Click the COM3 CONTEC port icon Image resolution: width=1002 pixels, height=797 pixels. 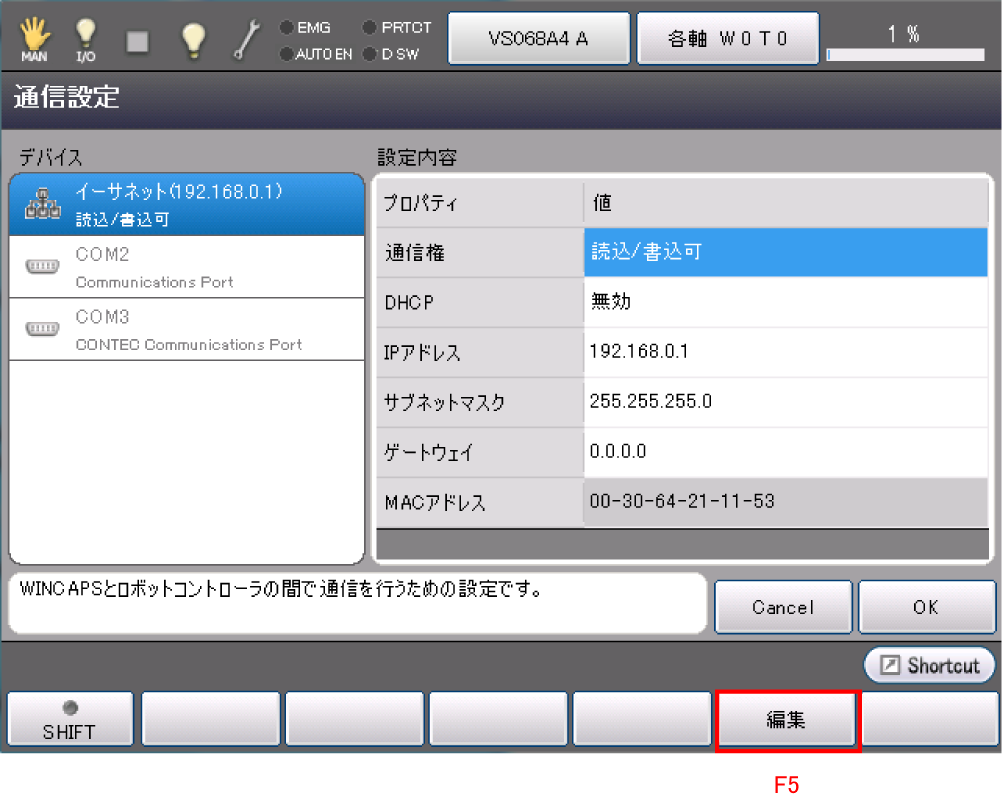click(x=42, y=329)
